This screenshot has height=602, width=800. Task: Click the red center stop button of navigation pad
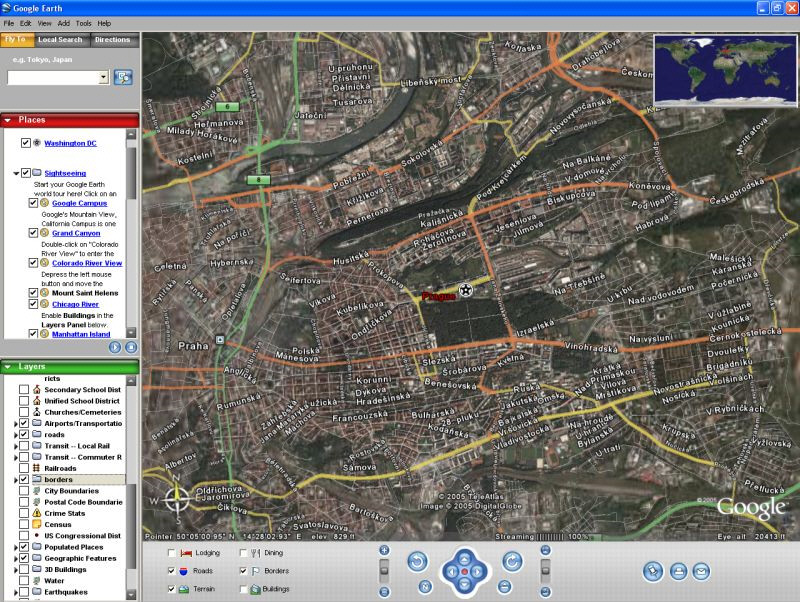click(464, 572)
